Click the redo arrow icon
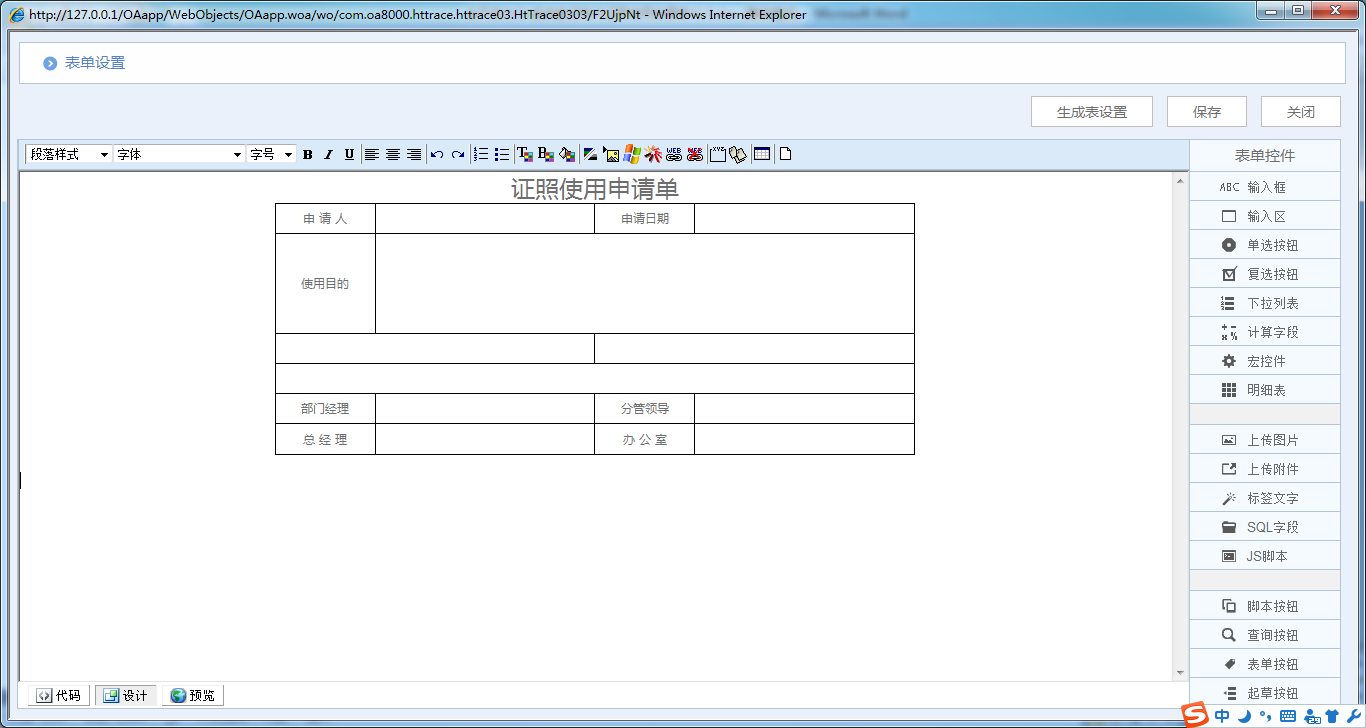The height and width of the screenshot is (728, 1366). tap(458, 154)
